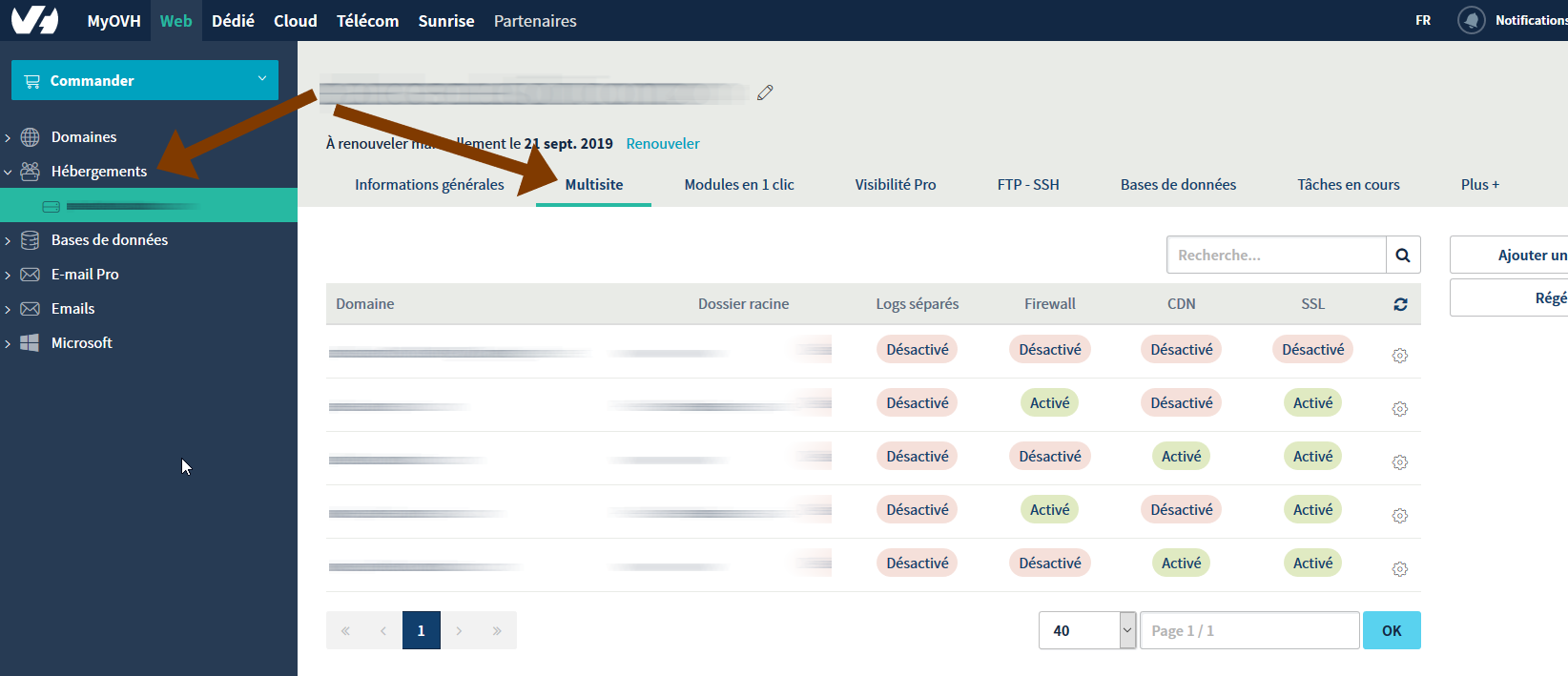Click the cart icon on Commander

point(32,81)
